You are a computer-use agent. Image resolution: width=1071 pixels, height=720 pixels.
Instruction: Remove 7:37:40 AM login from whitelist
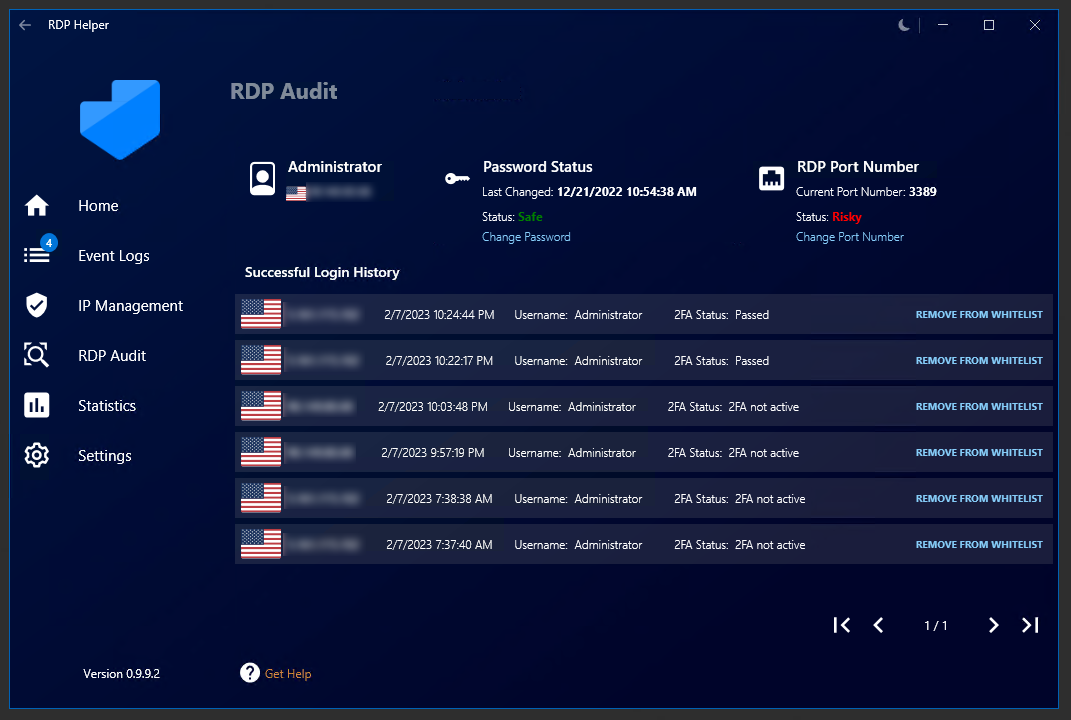(978, 545)
